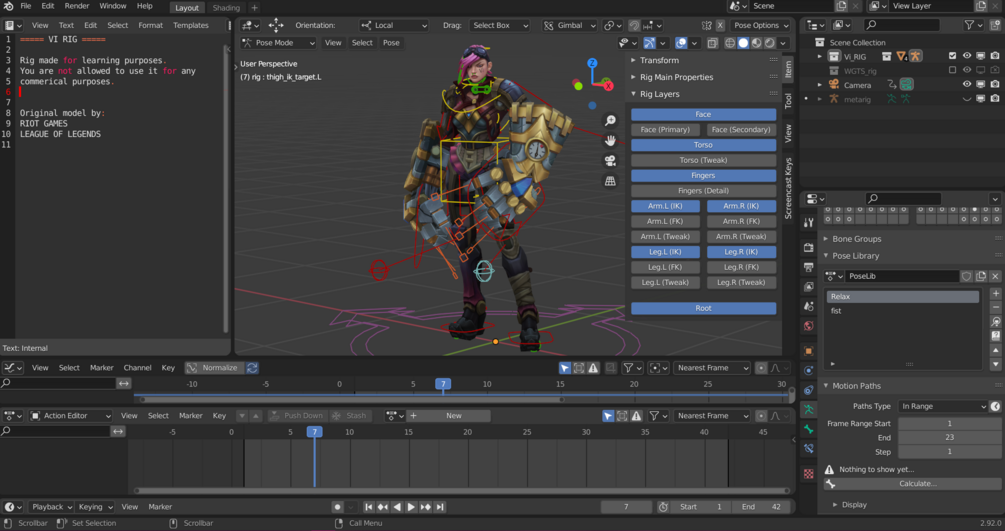Toggle X-ray display in viewport header

[x=712, y=43]
